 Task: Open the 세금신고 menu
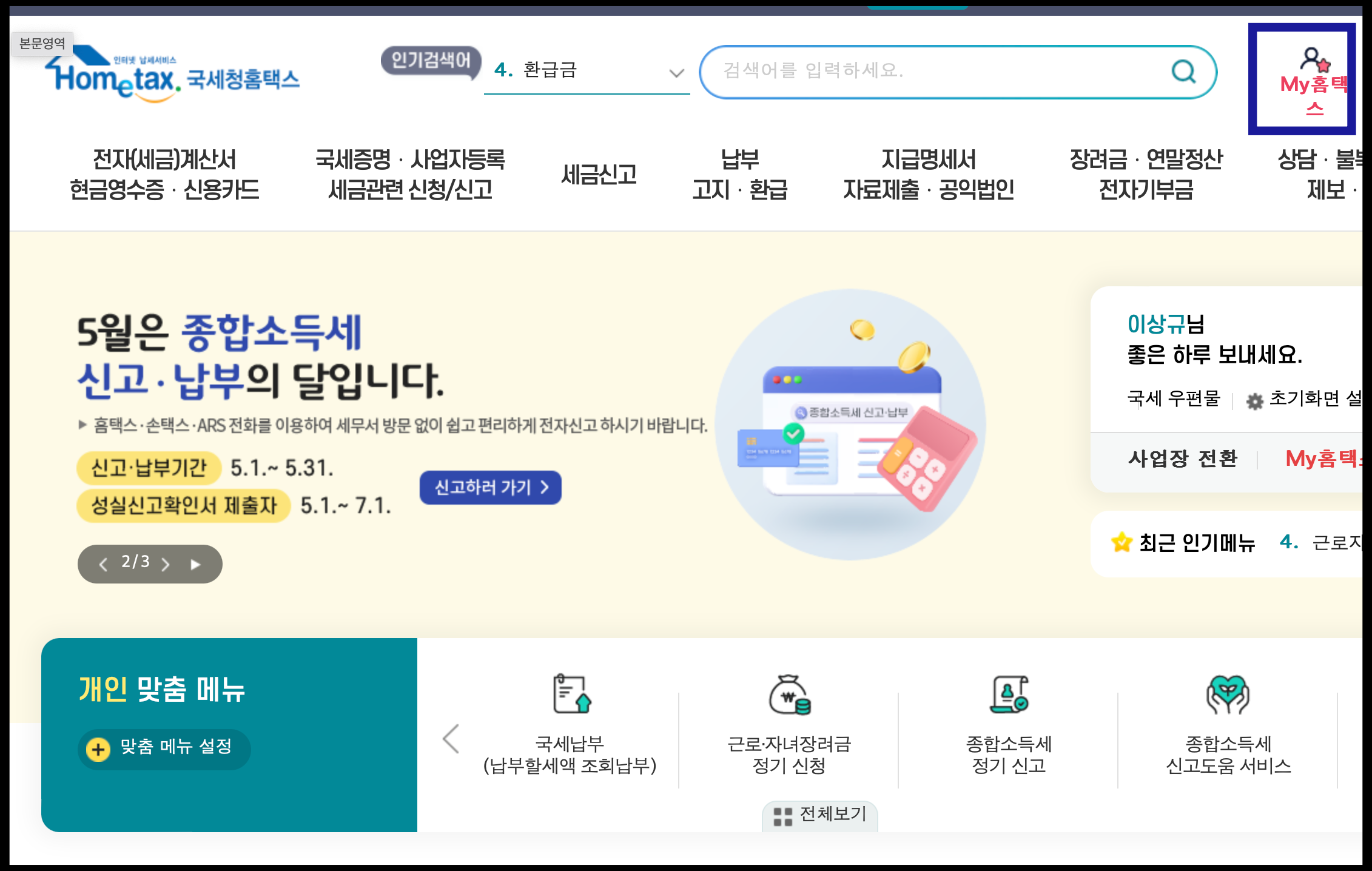click(599, 175)
